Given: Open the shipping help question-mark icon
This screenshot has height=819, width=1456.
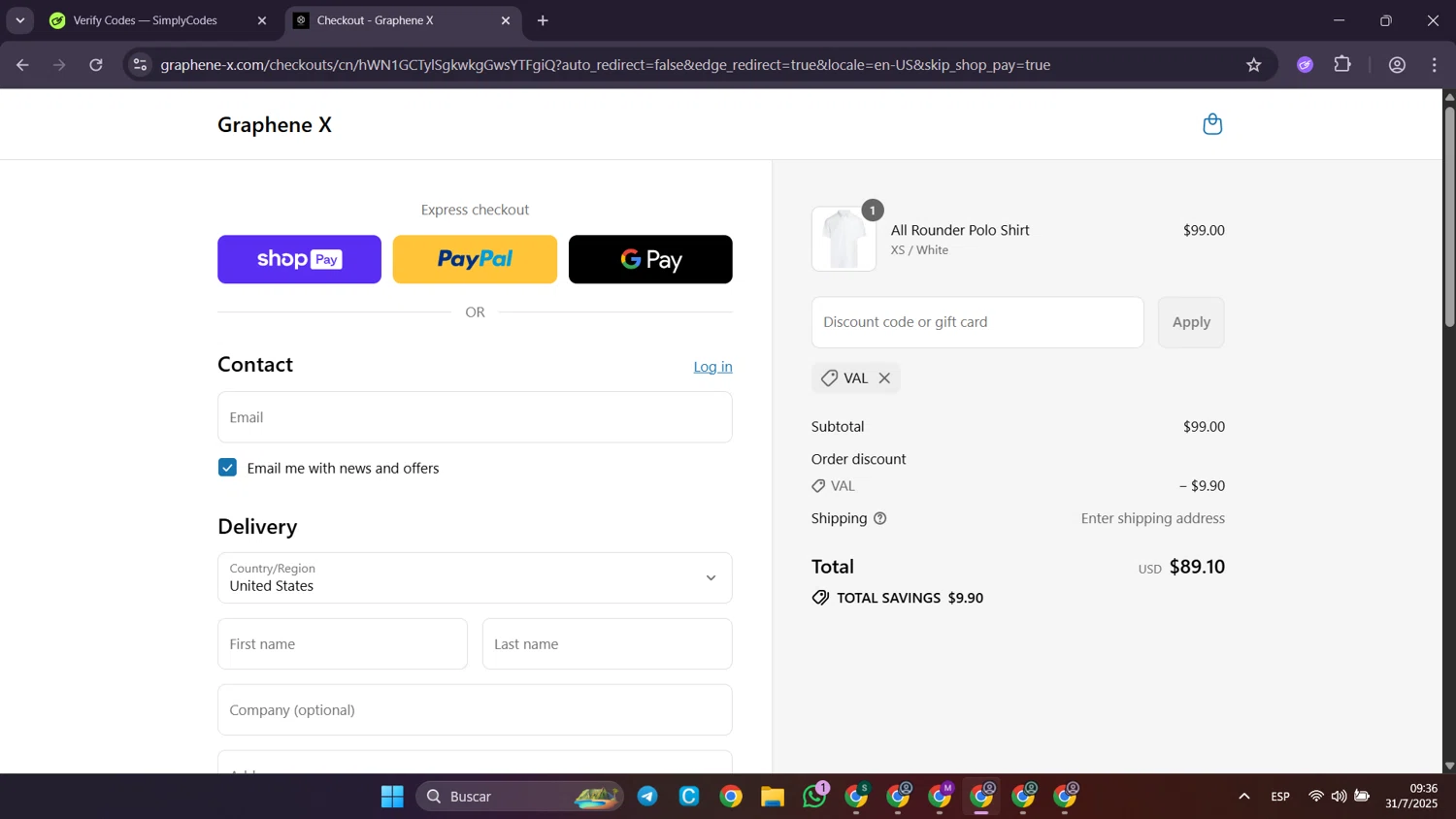Looking at the screenshot, I should [x=880, y=518].
